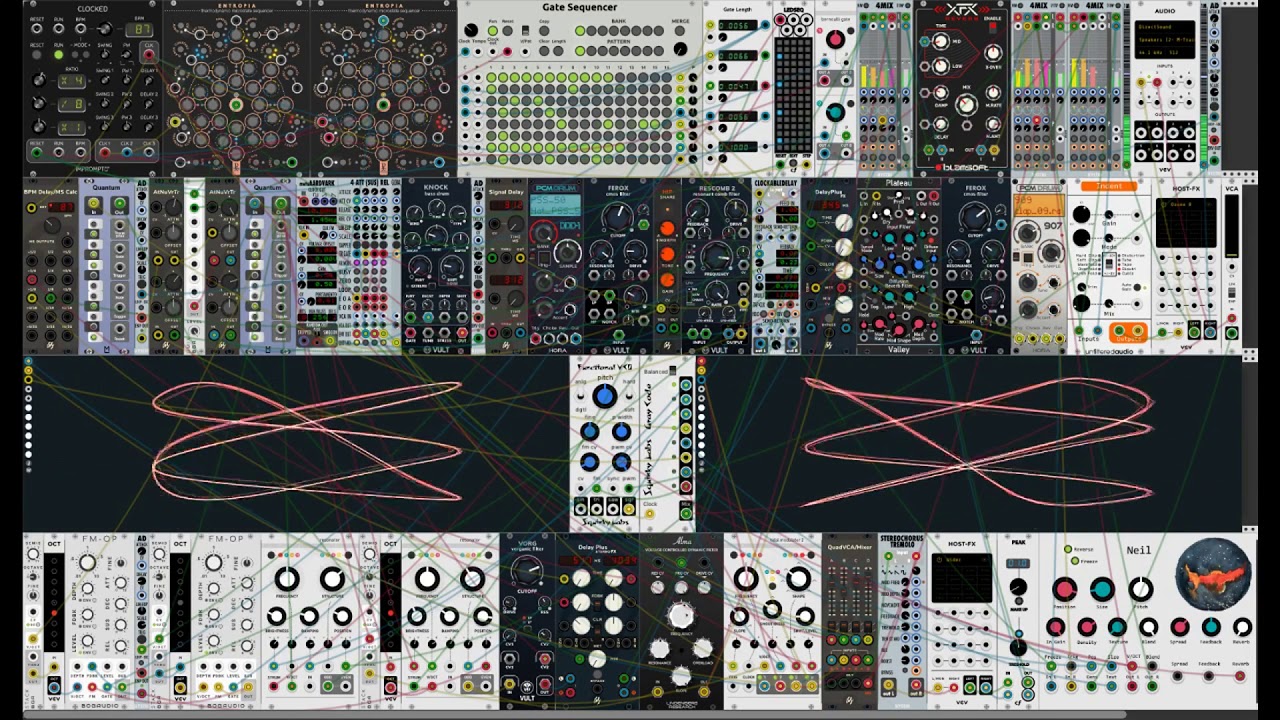Click the Mix knob on Incent
Image resolution: width=1280 pixels, height=720 pixels.
point(1082,303)
